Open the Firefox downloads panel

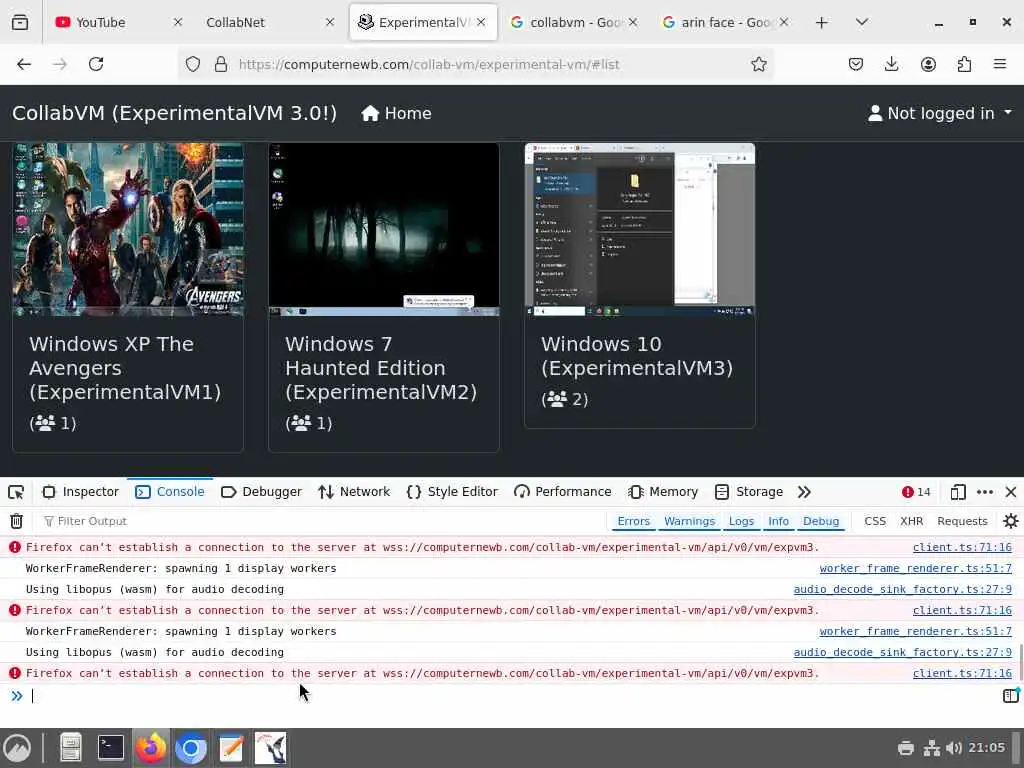click(x=891, y=64)
